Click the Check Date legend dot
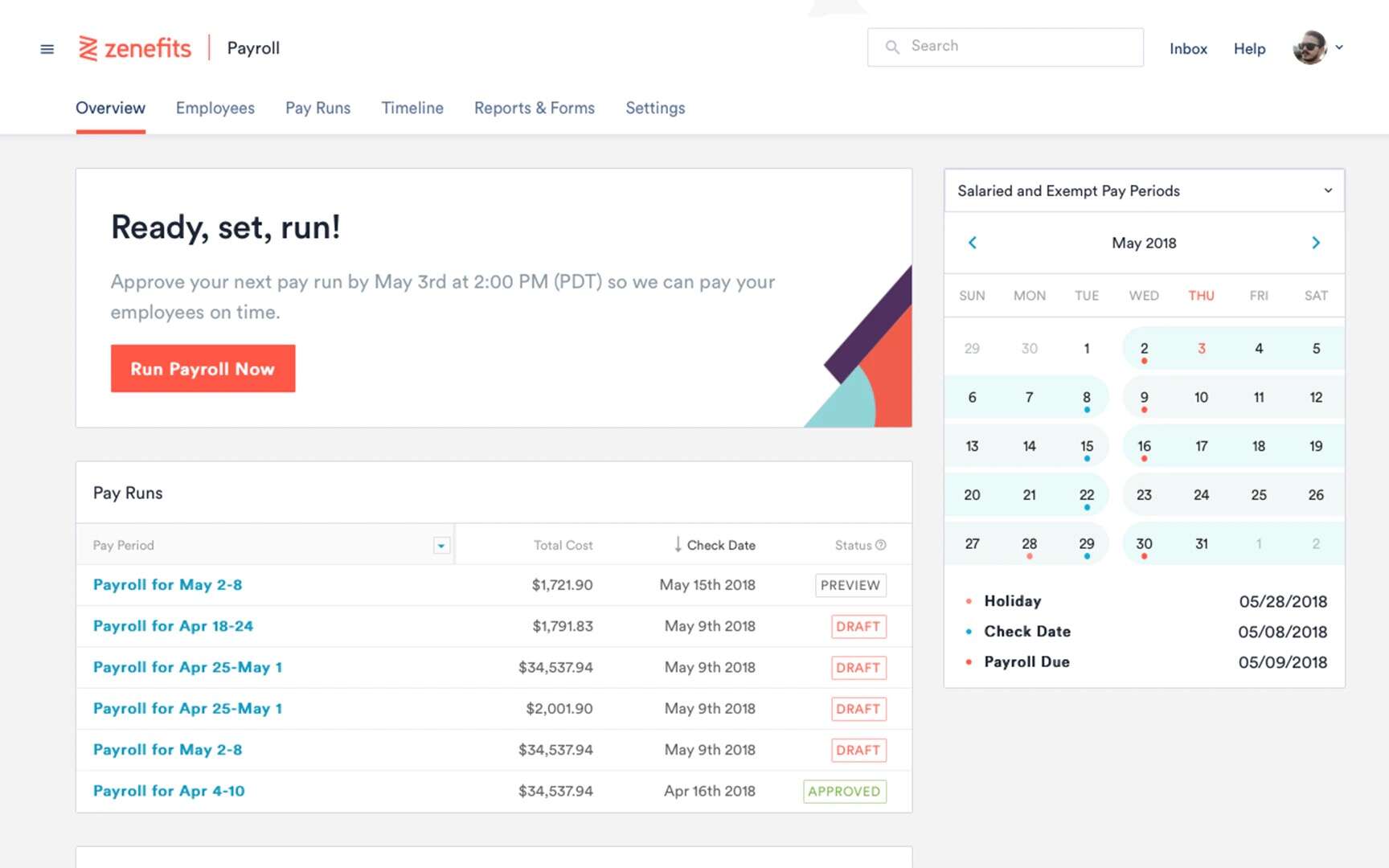Screen dimensions: 1389x868 (x=968, y=631)
